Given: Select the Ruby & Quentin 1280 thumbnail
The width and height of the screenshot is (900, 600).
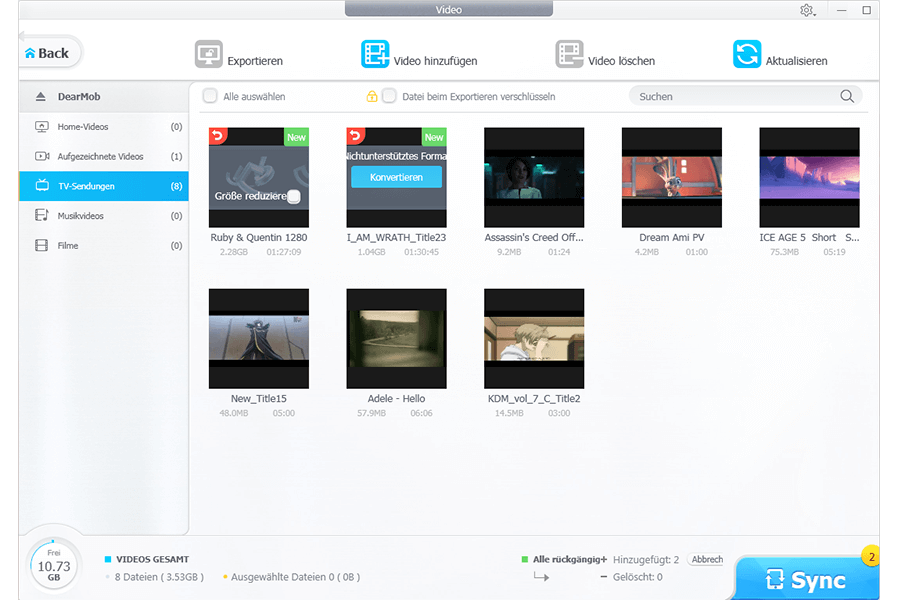Looking at the screenshot, I should point(259,177).
